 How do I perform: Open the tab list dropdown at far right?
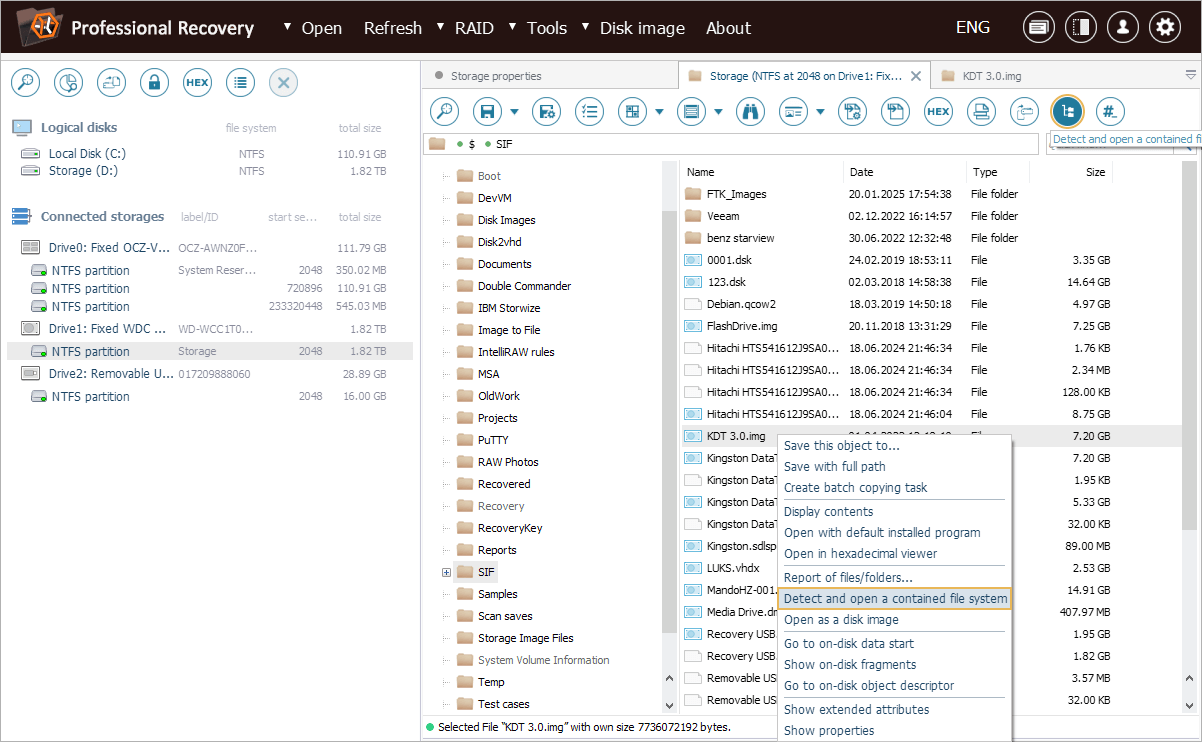coord(1190,75)
